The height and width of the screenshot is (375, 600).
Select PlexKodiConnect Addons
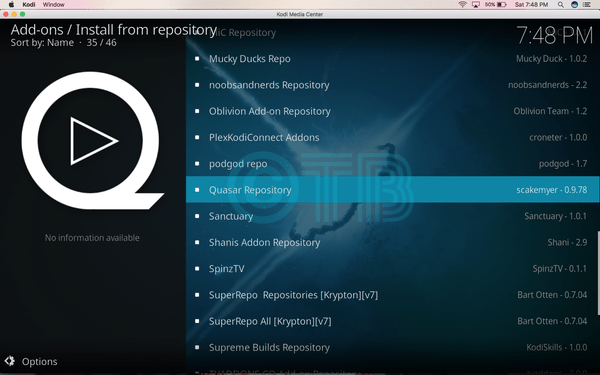[x=393, y=137]
